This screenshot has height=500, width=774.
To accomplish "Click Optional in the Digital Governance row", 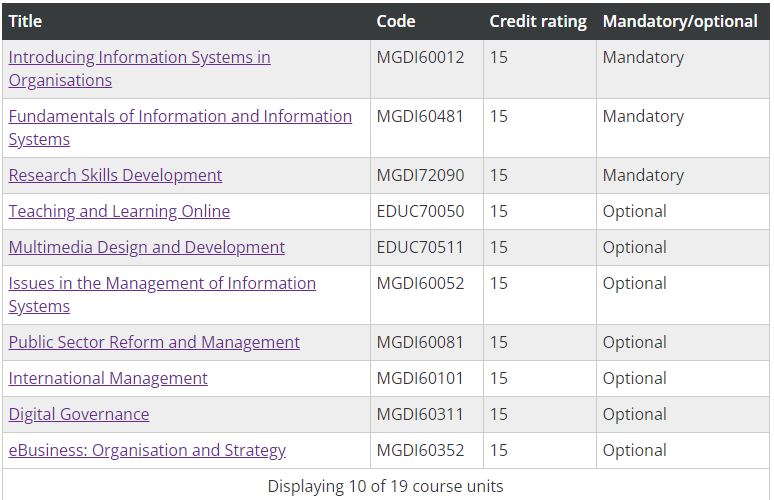I will point(634,414).
